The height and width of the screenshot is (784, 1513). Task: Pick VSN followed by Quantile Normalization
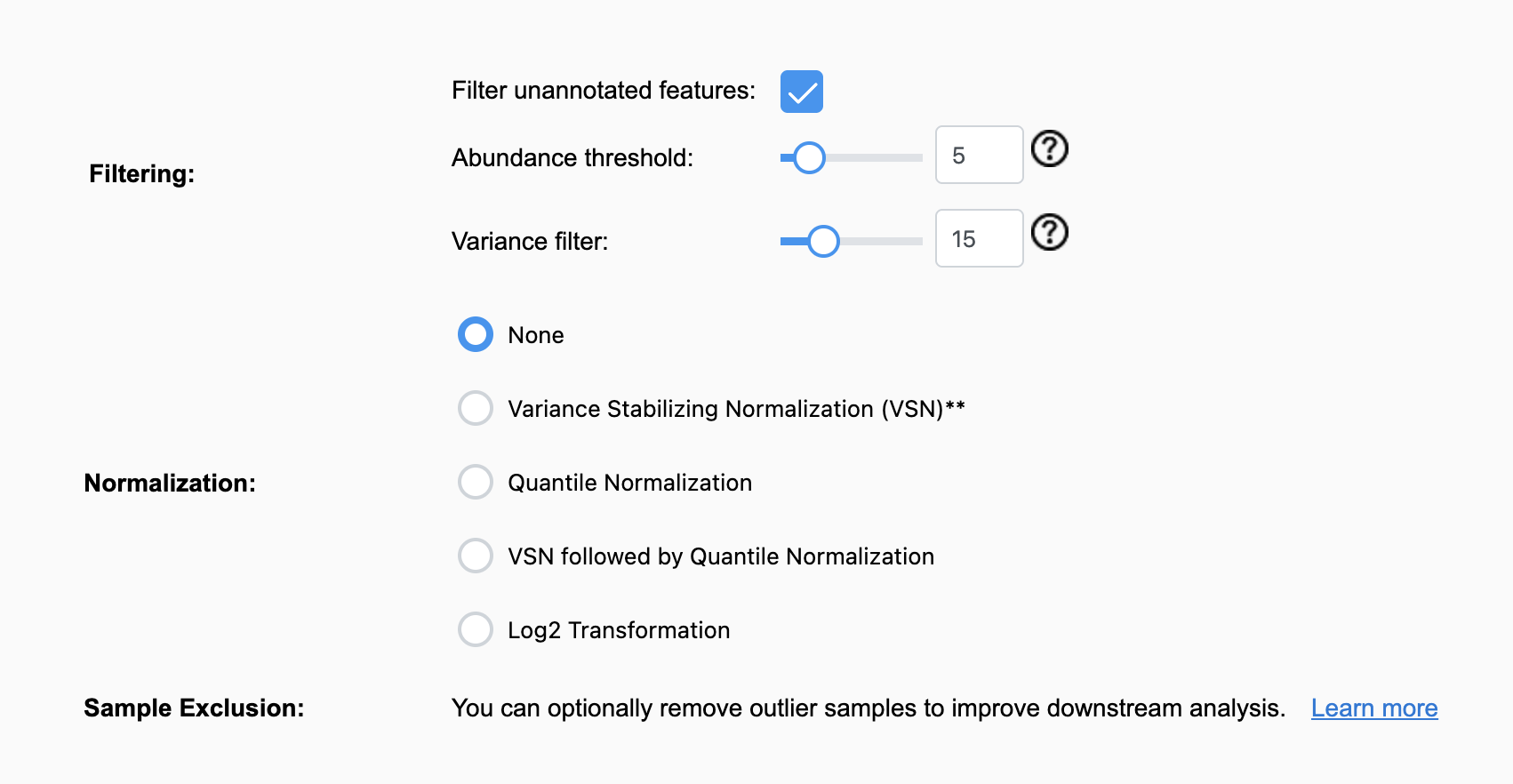[476, 556]
